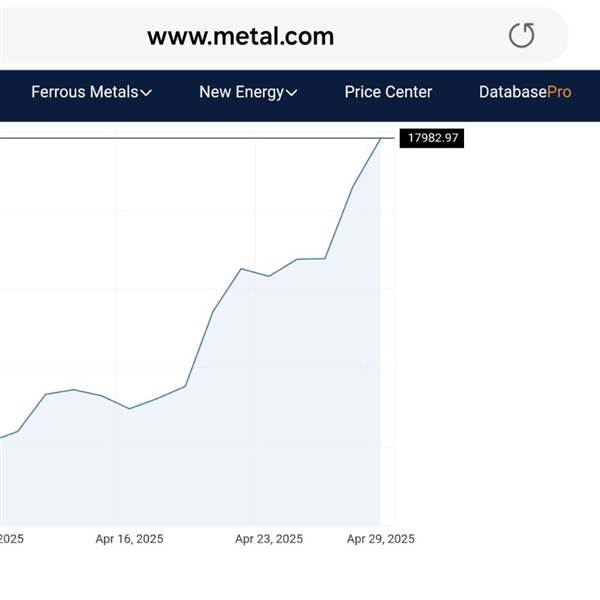
Task: Click the chart line's low point near Apr 16
Action: (129, 409)
